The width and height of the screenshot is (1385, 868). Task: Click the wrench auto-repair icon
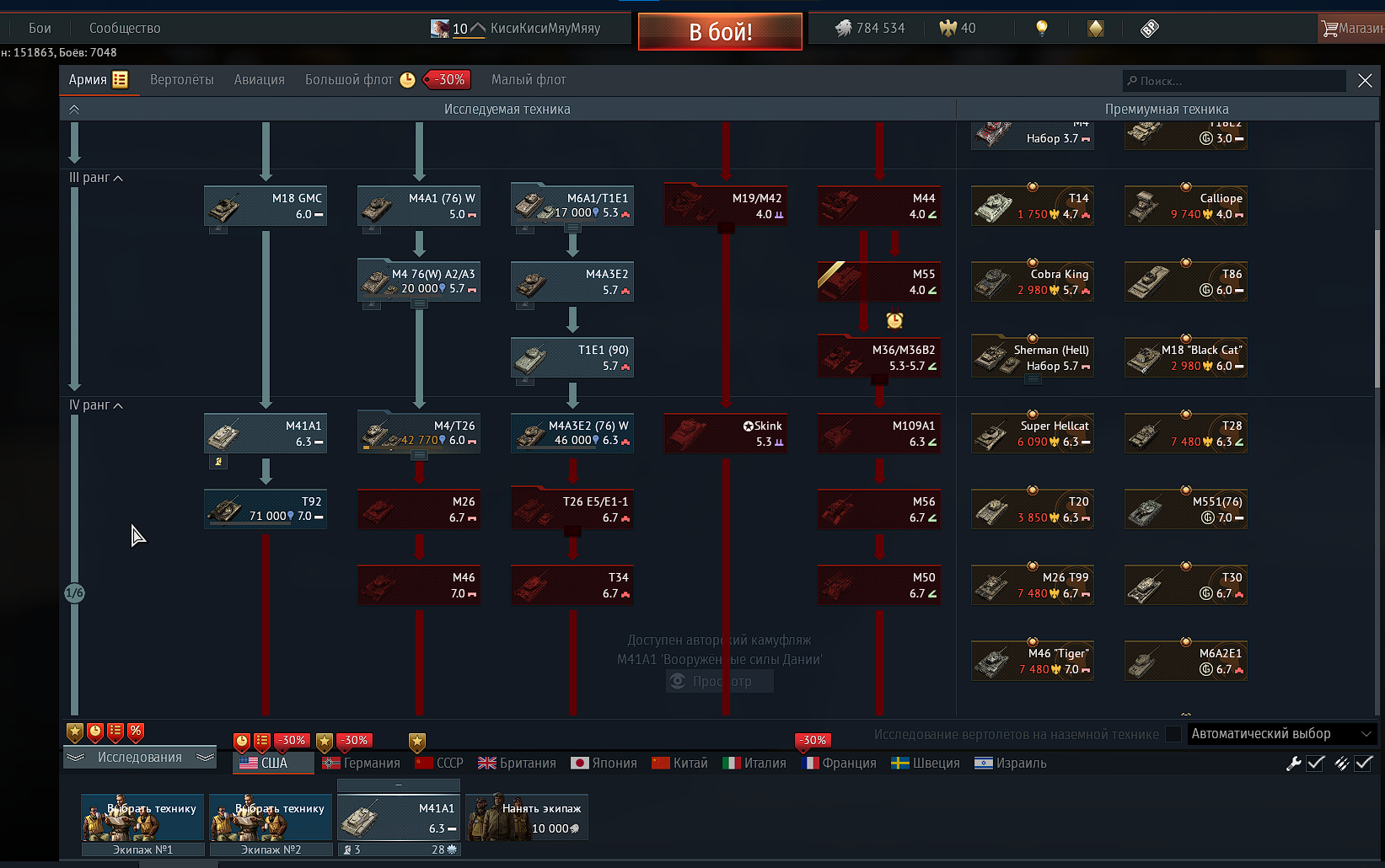point(1293,764)
